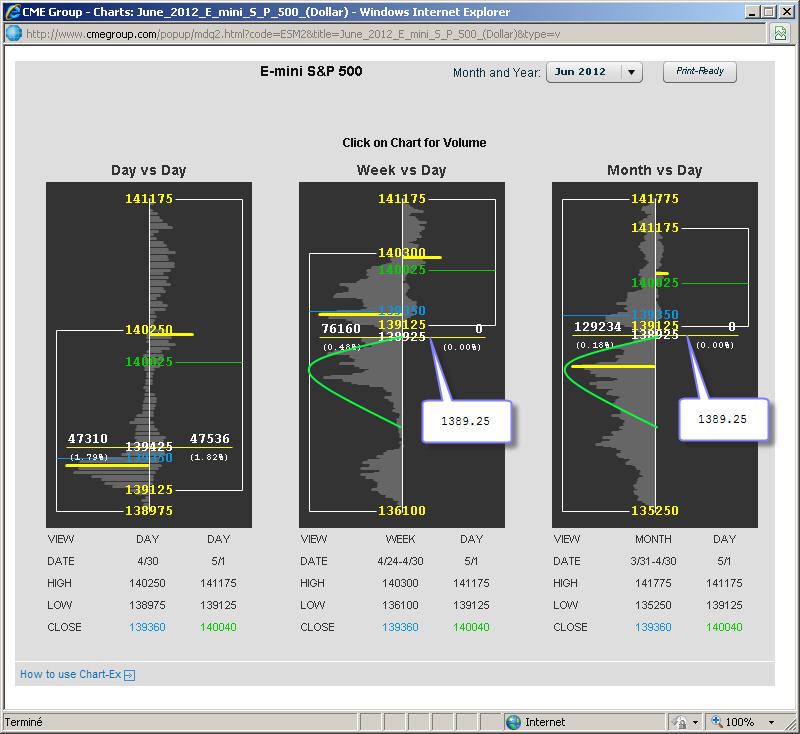The width and height of the screenshot is (800, 734).
Task: Click the page globe icon in address bar
Action: coord(14,34)
